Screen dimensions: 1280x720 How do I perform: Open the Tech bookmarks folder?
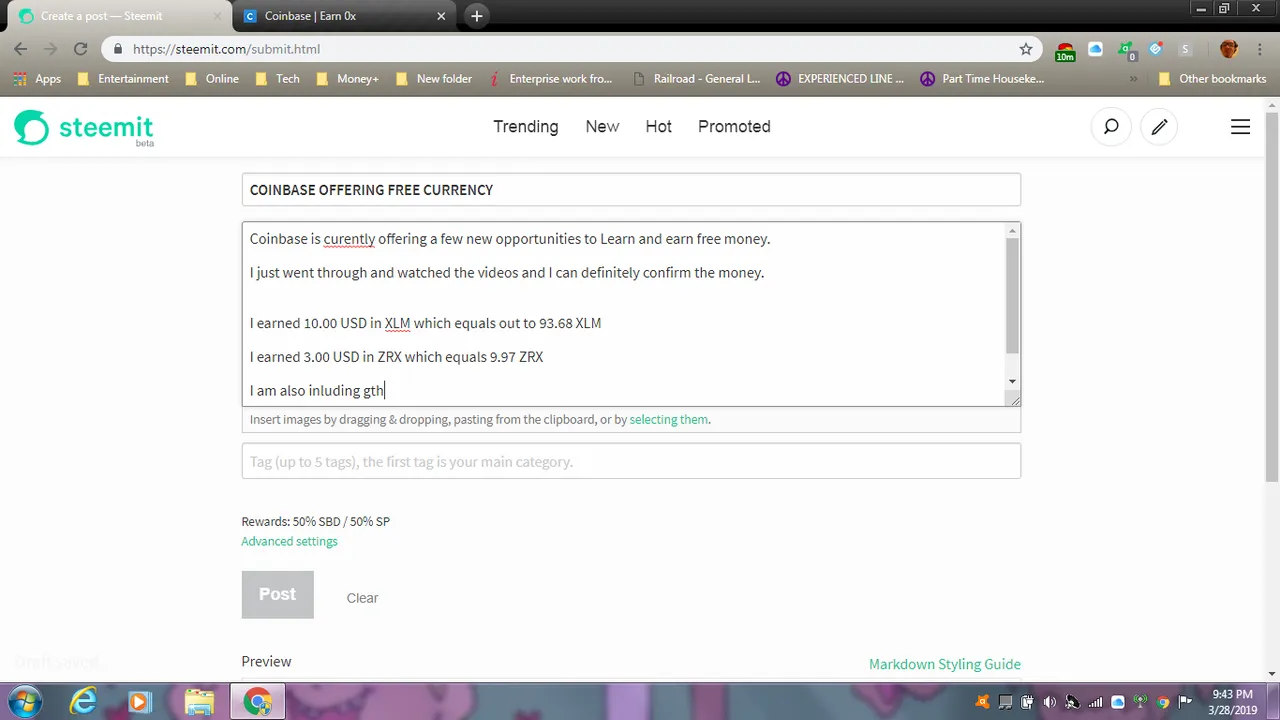[x=277, y=78]
